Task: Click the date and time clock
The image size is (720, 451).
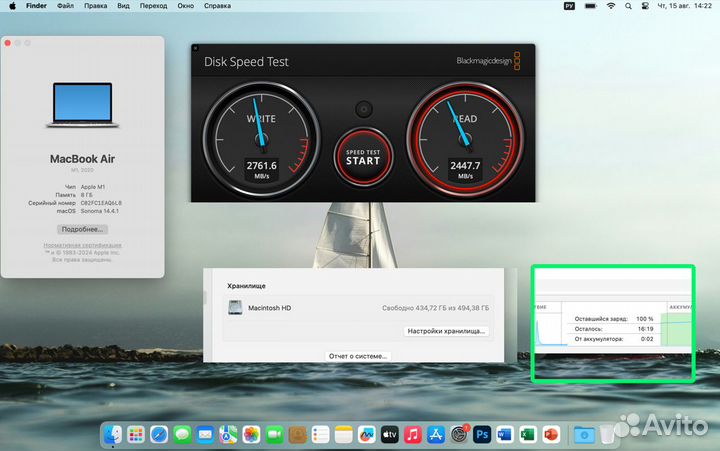Action: [684, 6]
